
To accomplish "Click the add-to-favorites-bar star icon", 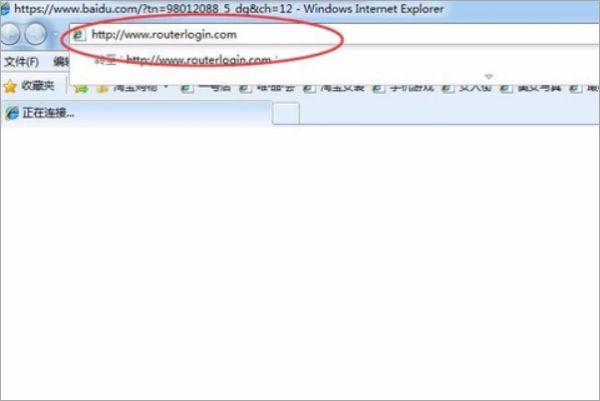I will [81, 88].
